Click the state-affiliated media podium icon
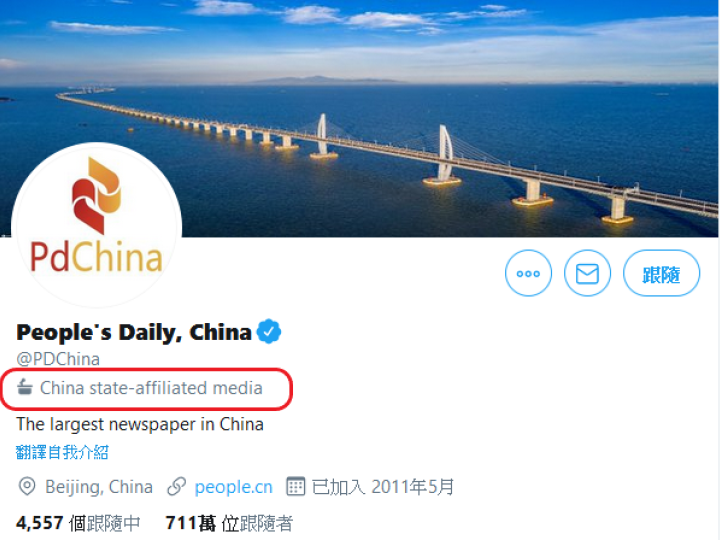This screenshot has height=540, width=720. pos(25,387)
